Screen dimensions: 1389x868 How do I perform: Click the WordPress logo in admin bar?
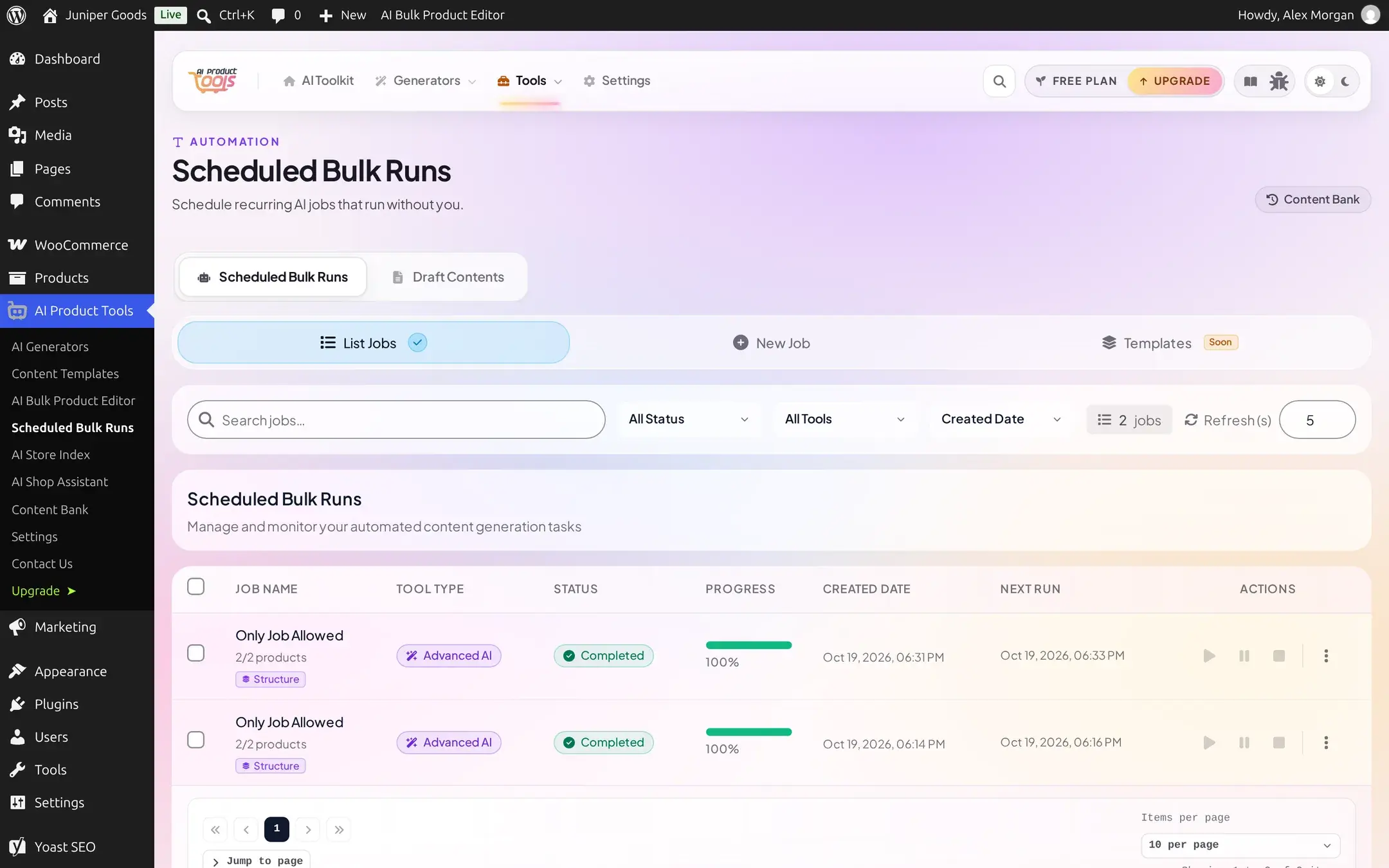click(x=16, y=15)
